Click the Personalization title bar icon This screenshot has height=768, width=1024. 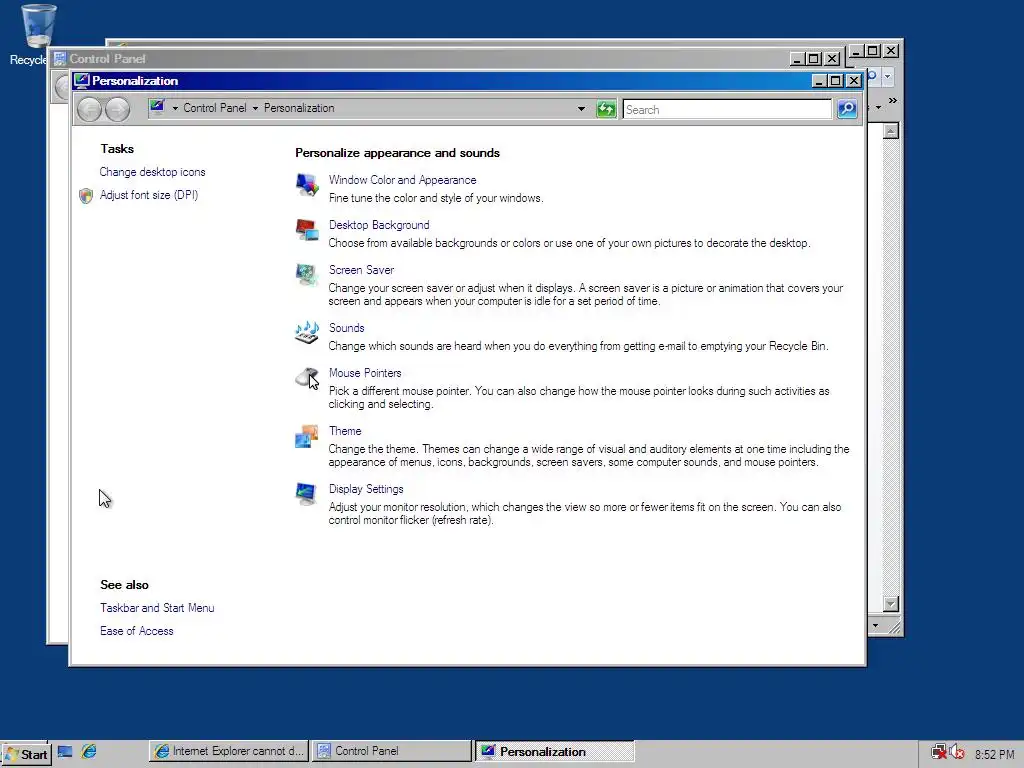[x=82, y=80]
